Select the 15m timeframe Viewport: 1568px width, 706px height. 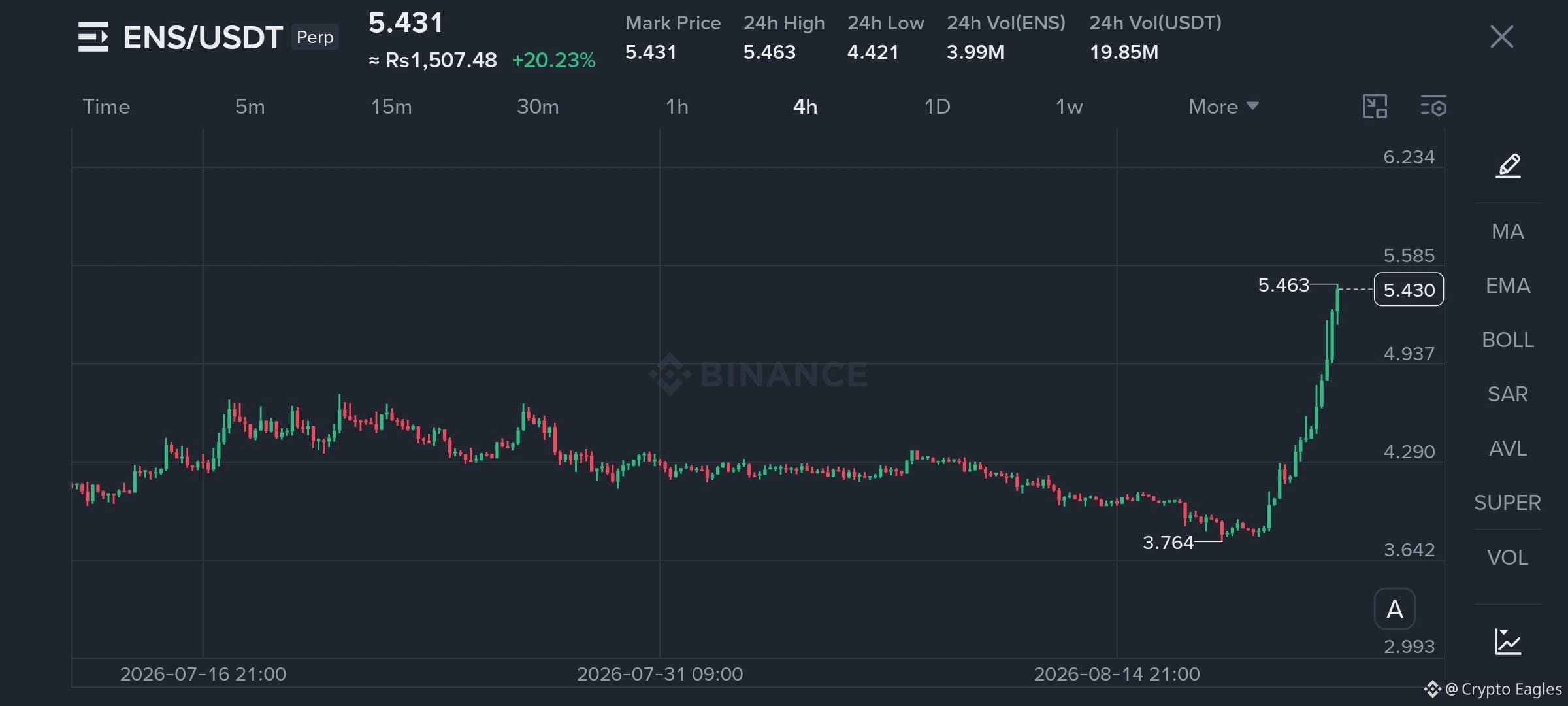391,107
